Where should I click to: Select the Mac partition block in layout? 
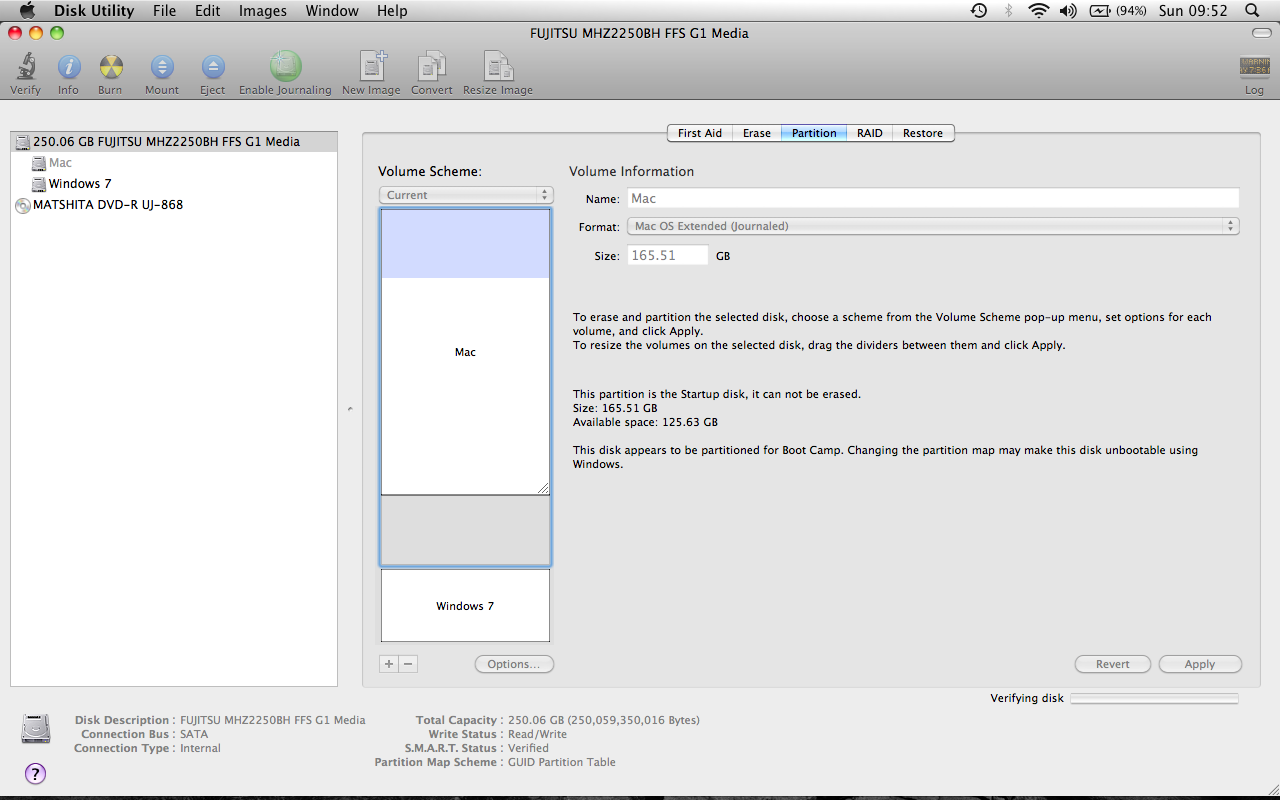click(x=465, y=352)
